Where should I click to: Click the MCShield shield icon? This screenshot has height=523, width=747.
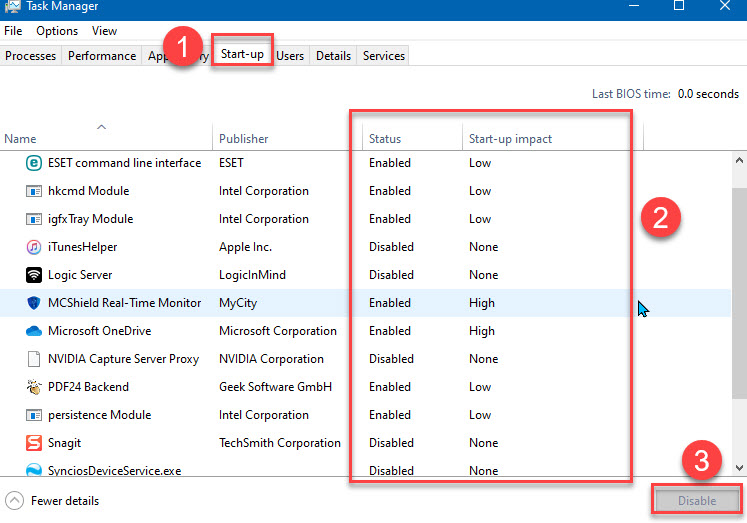(x=33, y=303)
